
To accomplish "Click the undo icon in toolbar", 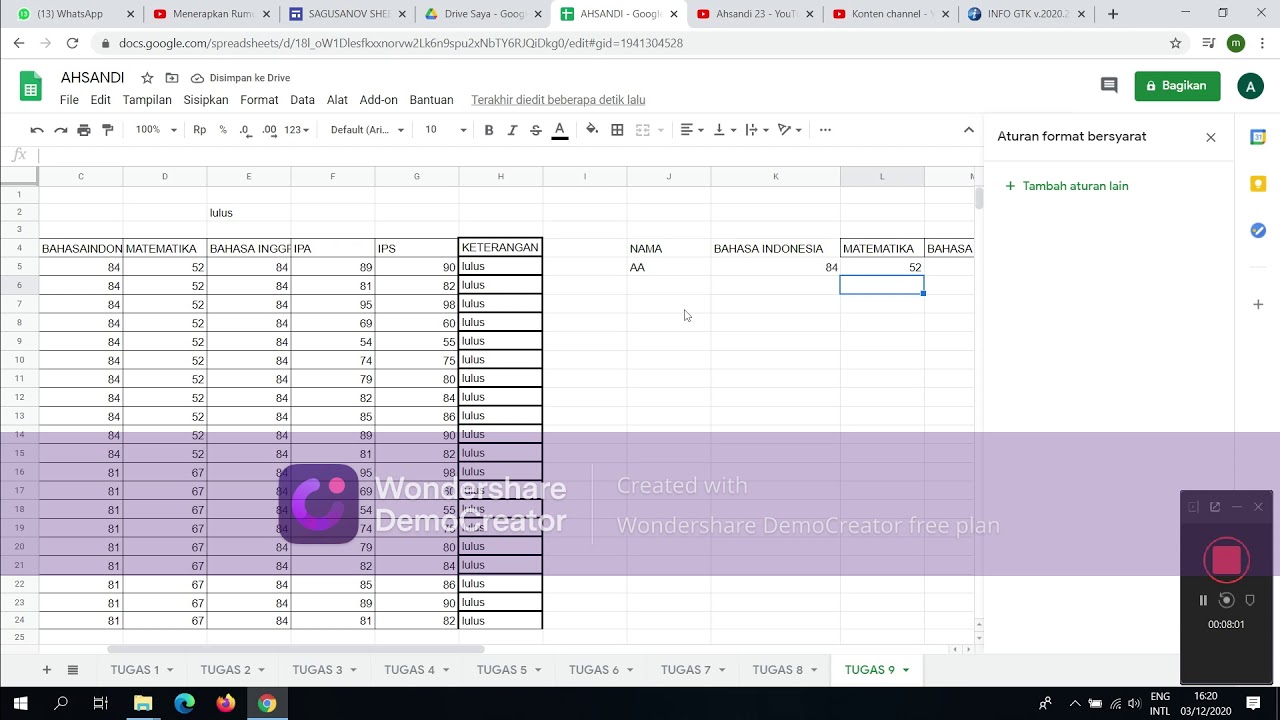I will click(37, 130).
